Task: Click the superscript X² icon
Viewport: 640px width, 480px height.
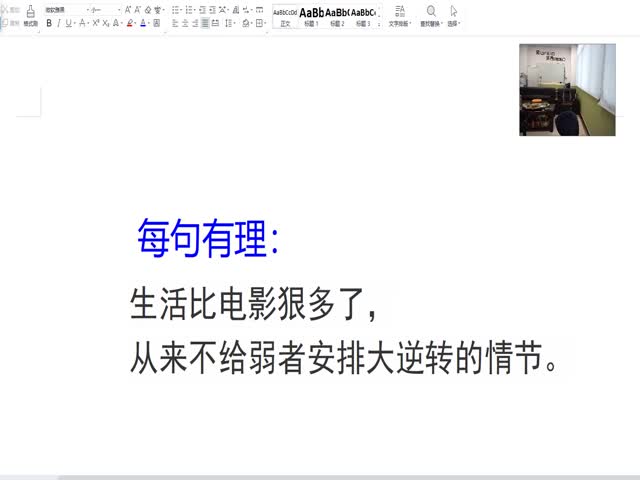Action: (x=96, y=22)
